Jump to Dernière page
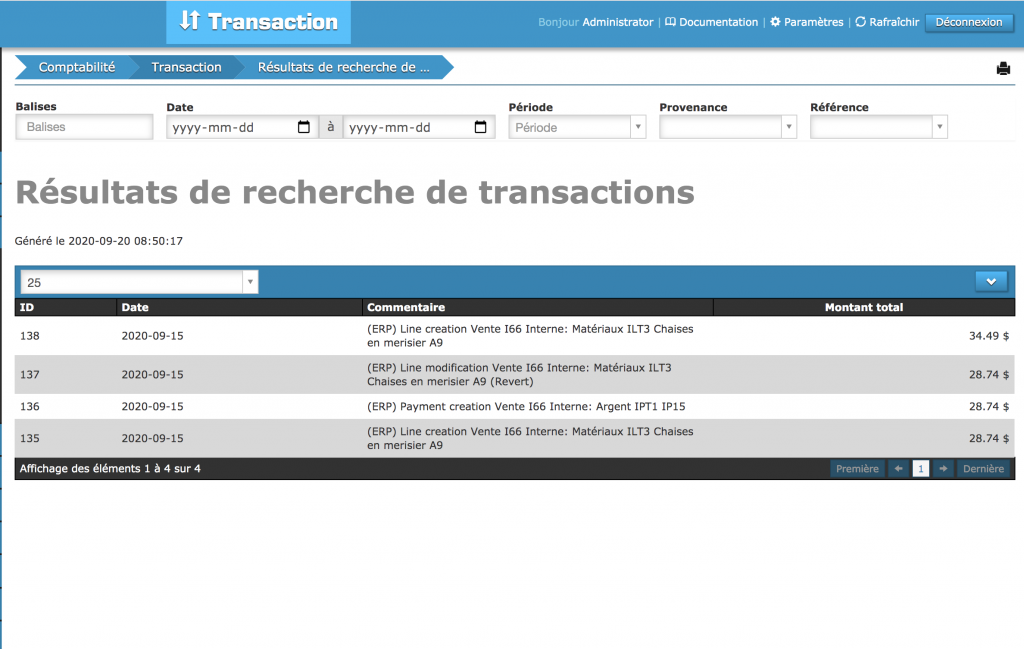Image resolution: width=1024 pixels, height=649 pixels. point(983,468)
